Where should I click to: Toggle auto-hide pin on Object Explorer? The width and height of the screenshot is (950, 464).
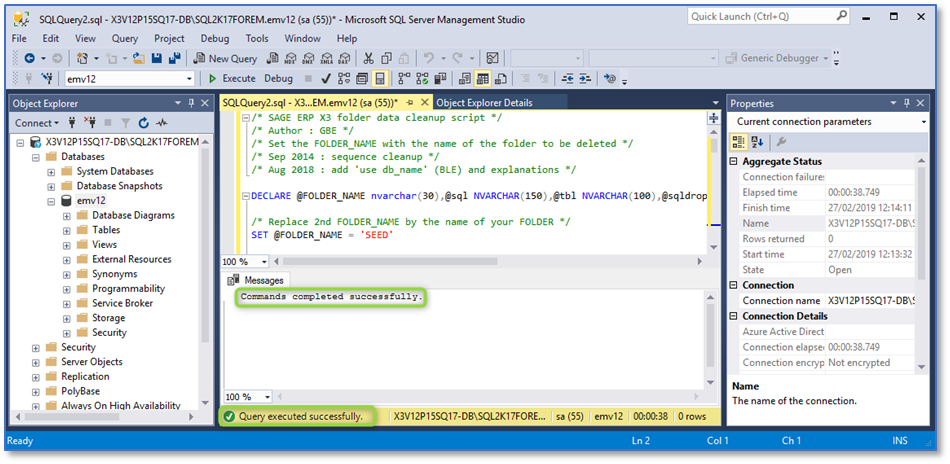tap(191, 103)
